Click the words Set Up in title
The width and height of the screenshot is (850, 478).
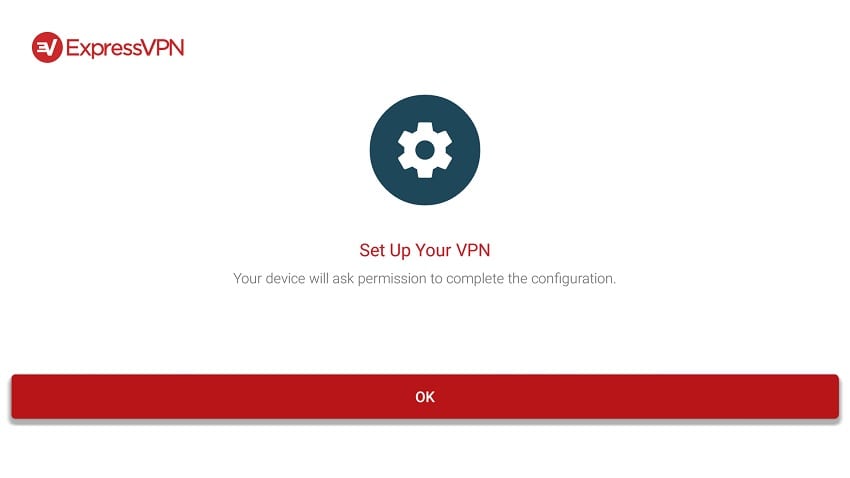(x=385, y=250)
